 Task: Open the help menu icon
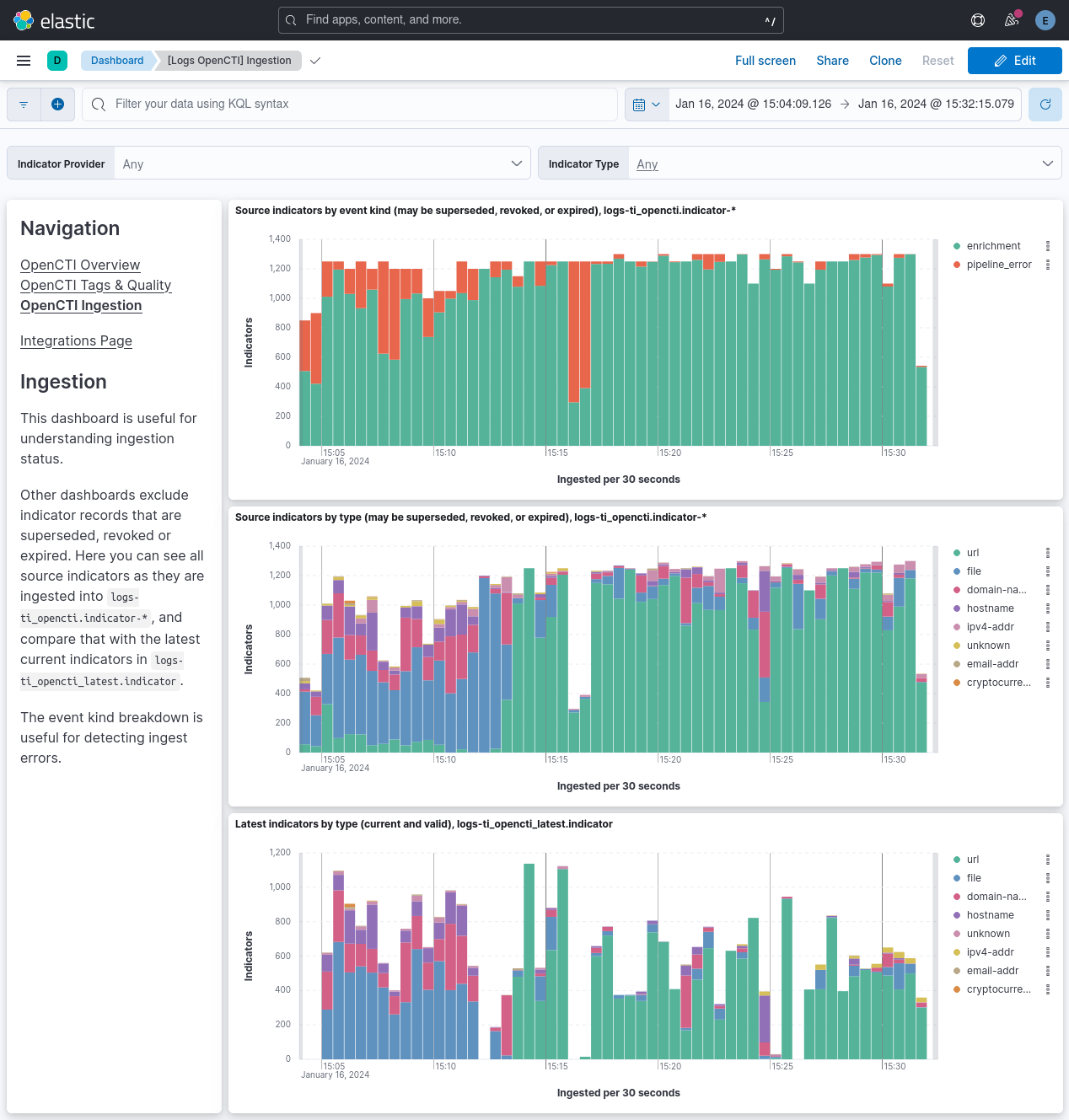[x=977, y=19]
